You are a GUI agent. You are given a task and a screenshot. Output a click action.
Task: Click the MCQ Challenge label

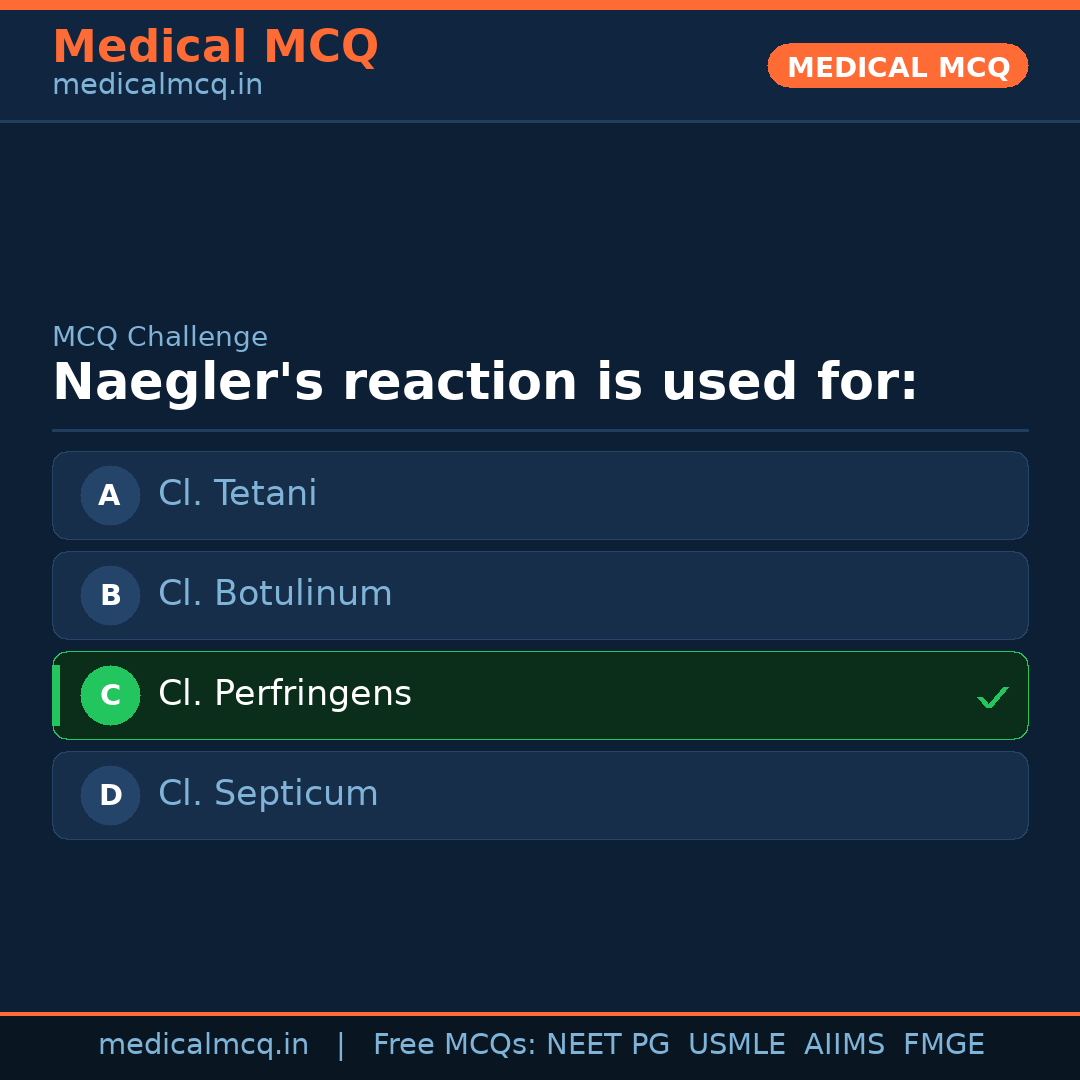pos(160,338)
